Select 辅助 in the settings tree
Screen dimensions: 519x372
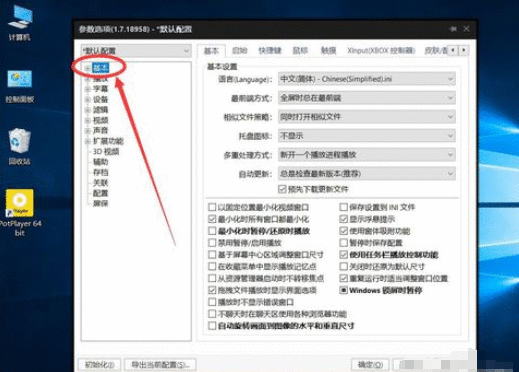click(100, 162)
